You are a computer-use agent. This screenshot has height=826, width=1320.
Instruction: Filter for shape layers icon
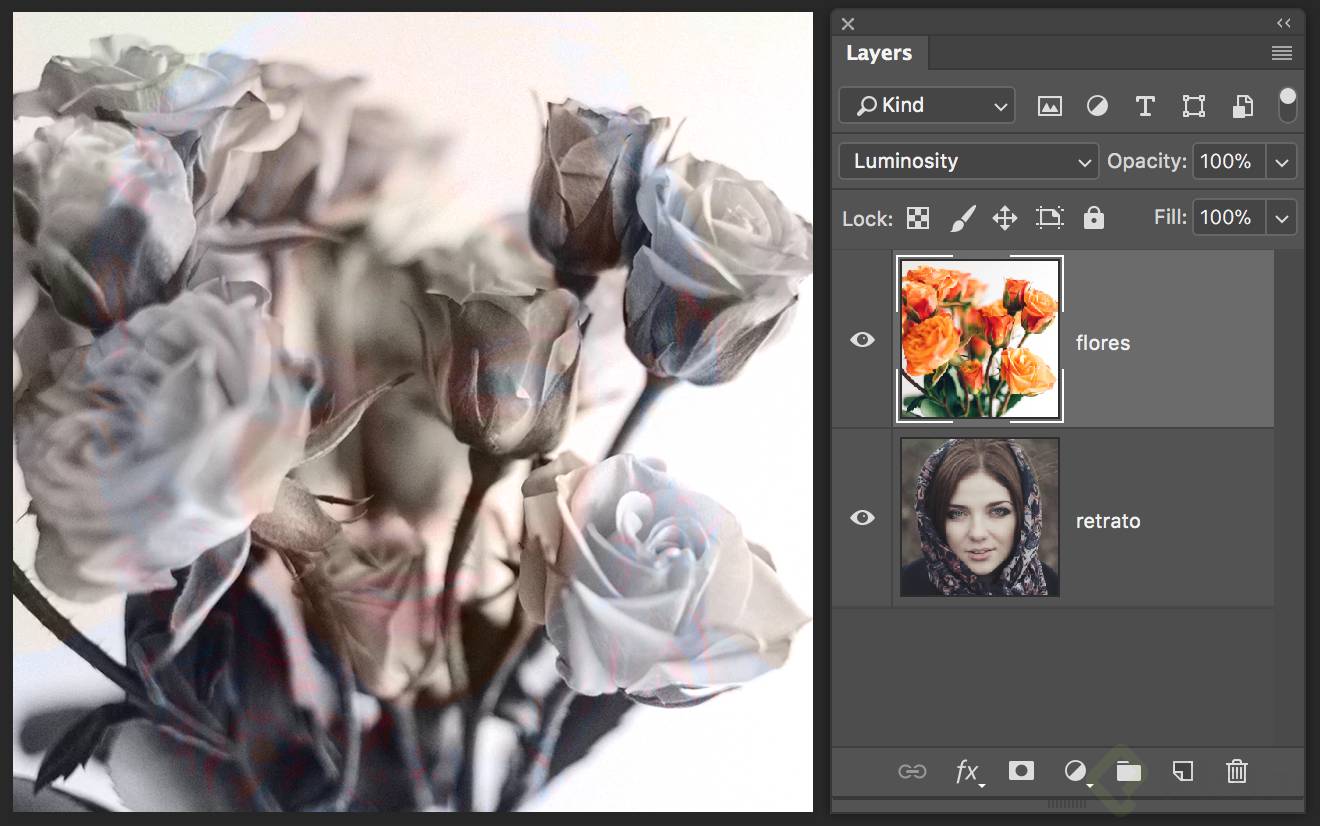pos(1193,105)
